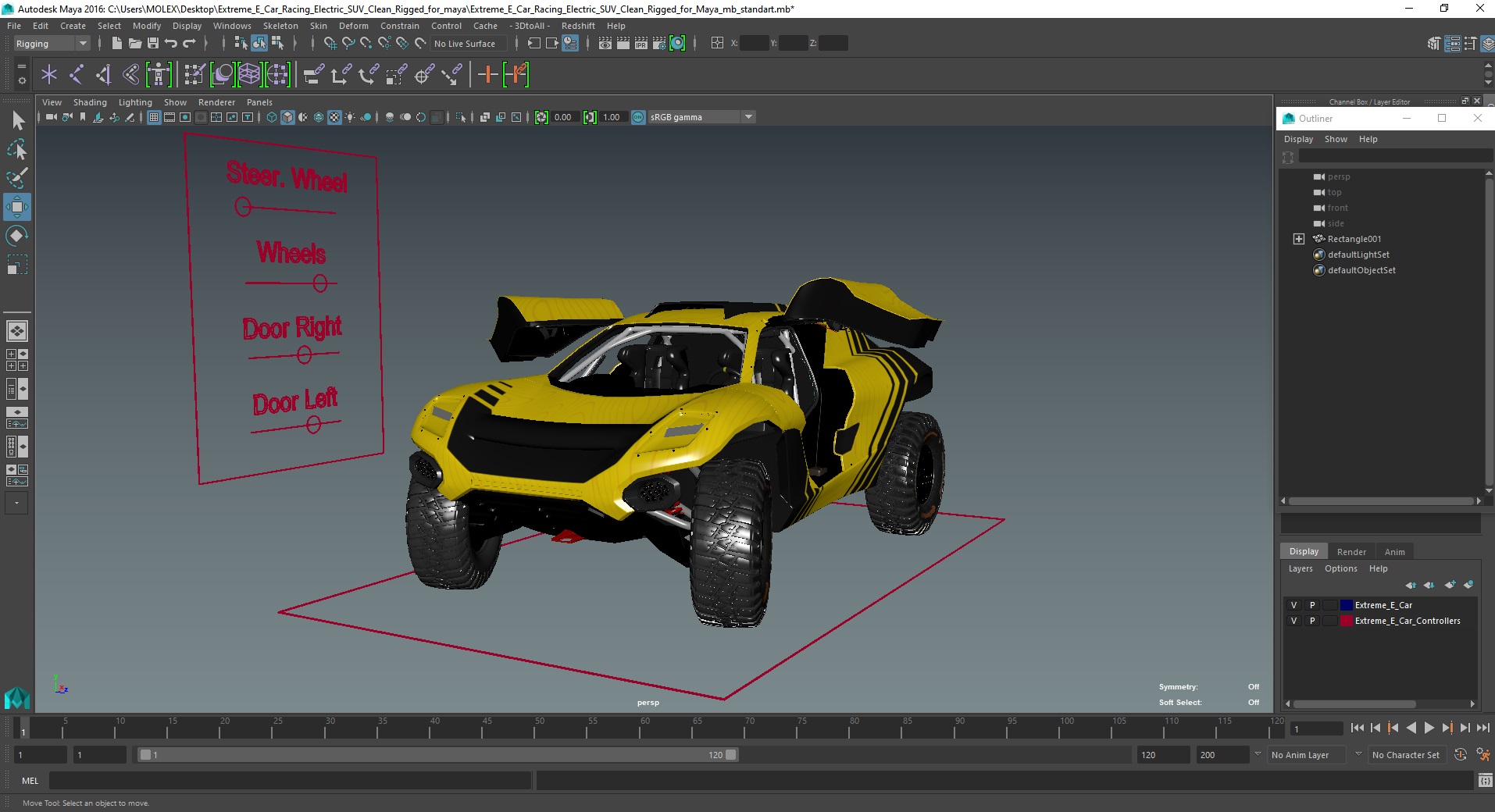Open the Deform menu
The height and width of the screenshot is (812, 1495).
(353, 26)
